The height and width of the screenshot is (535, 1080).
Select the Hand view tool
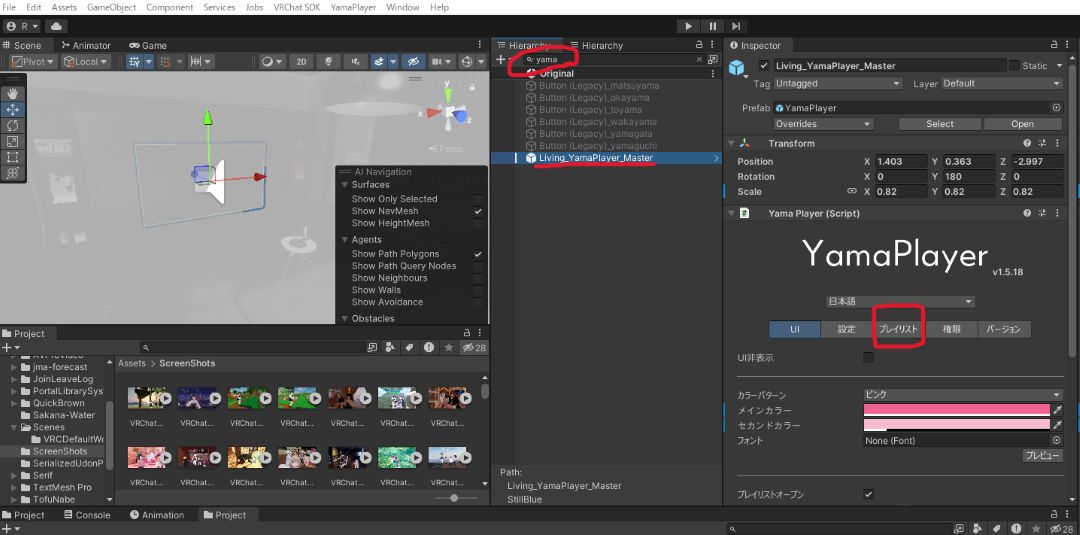pos(13,94)
